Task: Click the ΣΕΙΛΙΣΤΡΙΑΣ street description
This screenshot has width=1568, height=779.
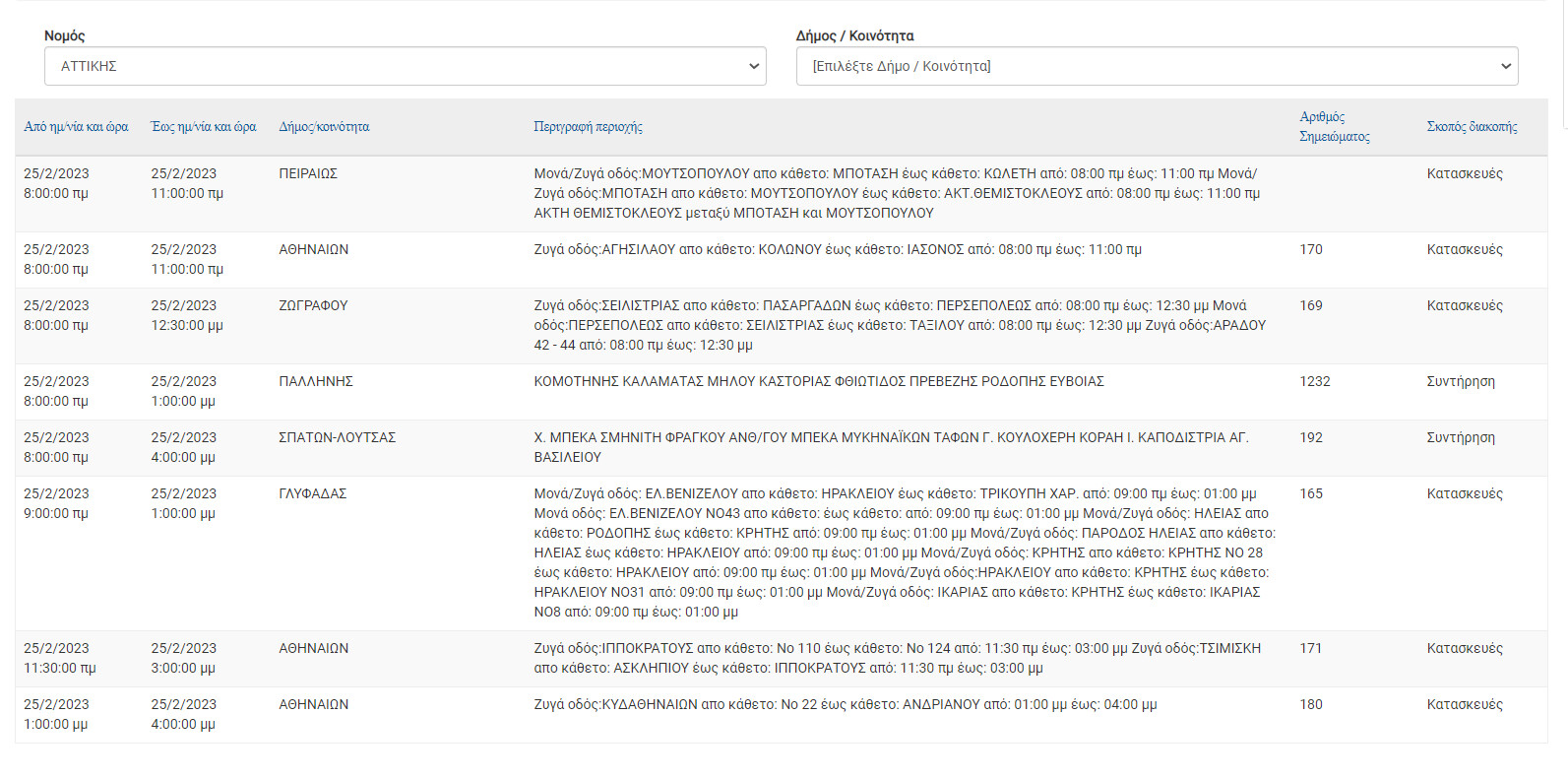Action: click(901, 325)
